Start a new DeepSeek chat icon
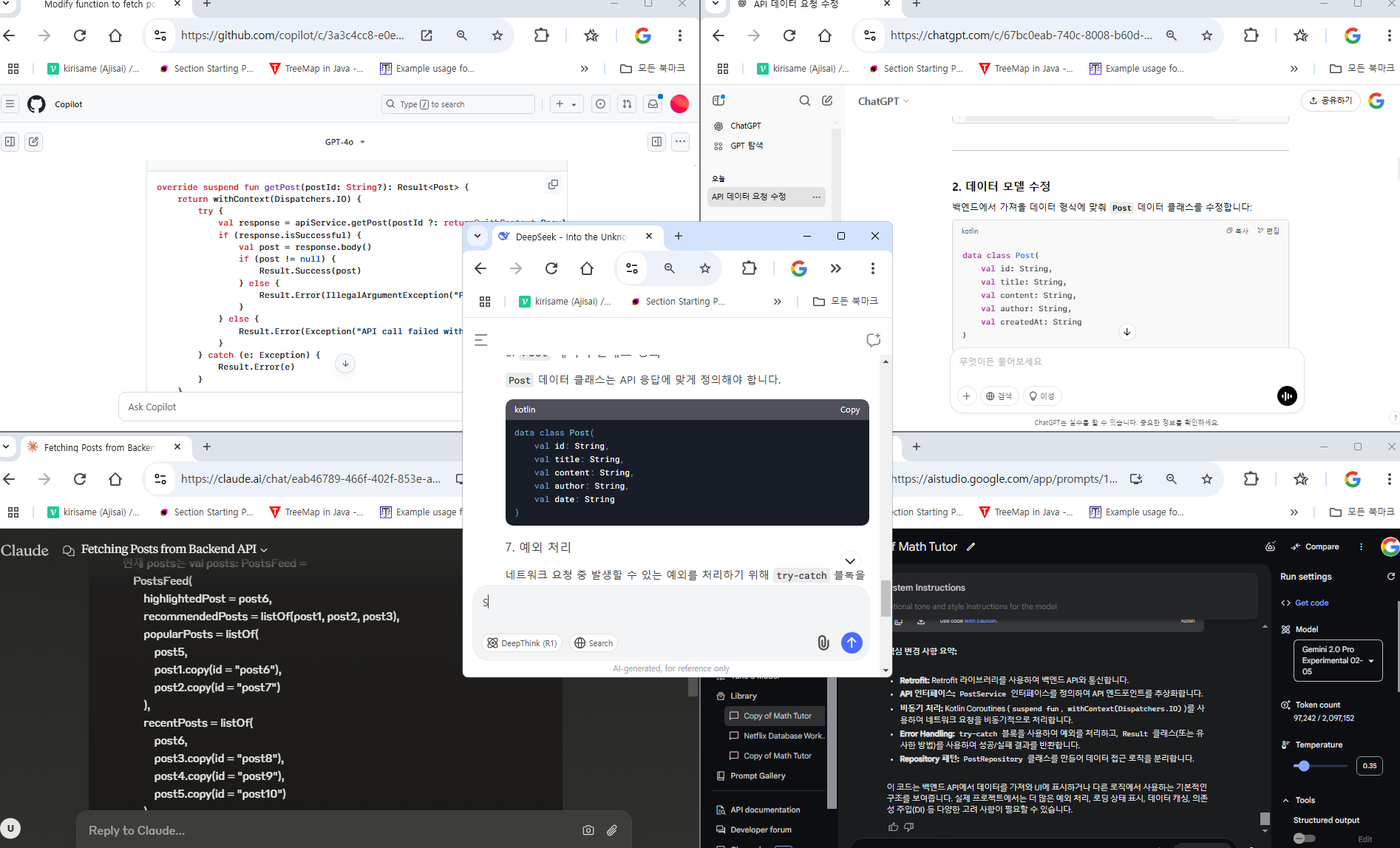 click(873, 340)
